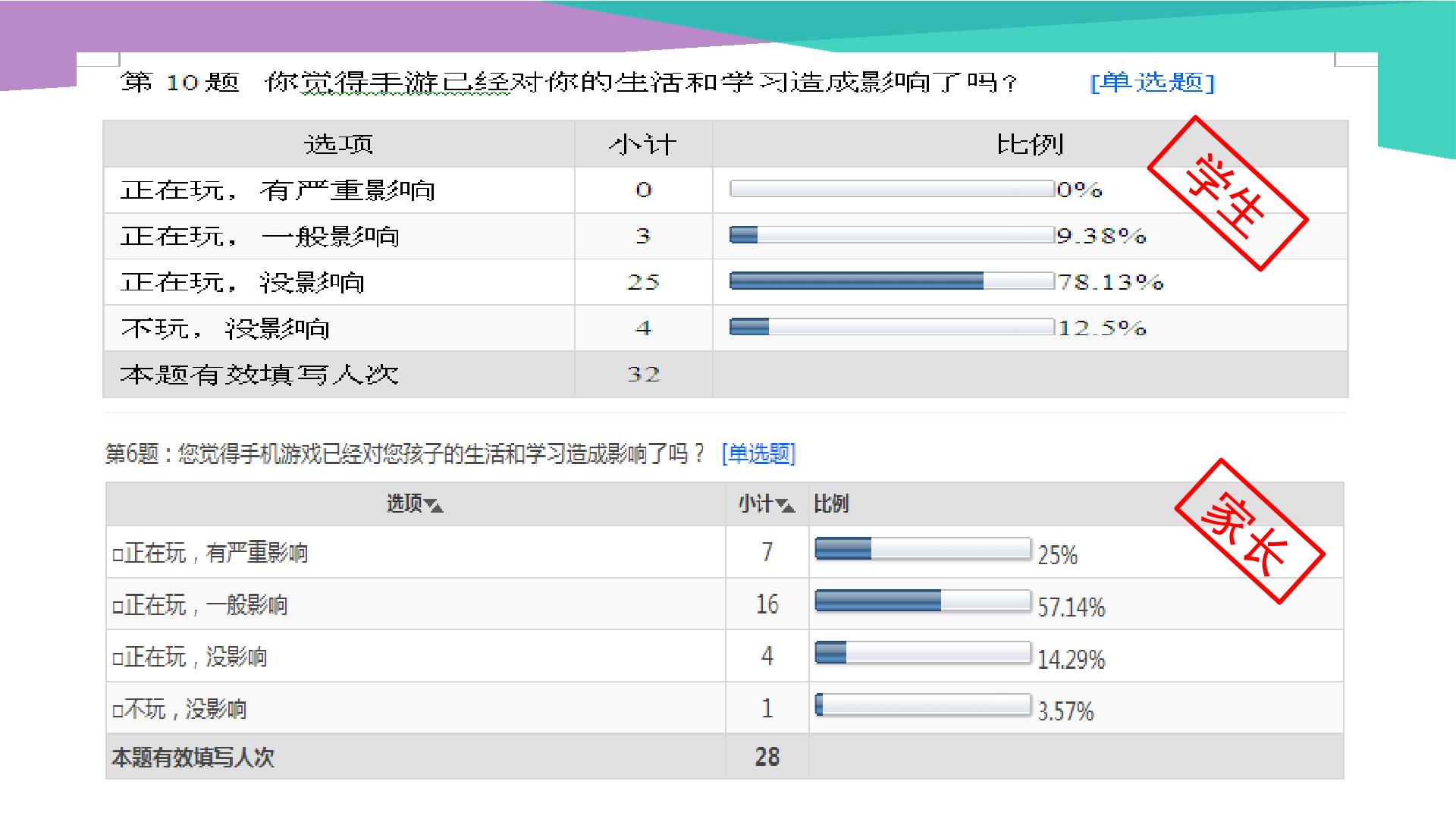Click [单选题] link beside question 6
This screenshot has width=1456, height=819.
(759, 454)
